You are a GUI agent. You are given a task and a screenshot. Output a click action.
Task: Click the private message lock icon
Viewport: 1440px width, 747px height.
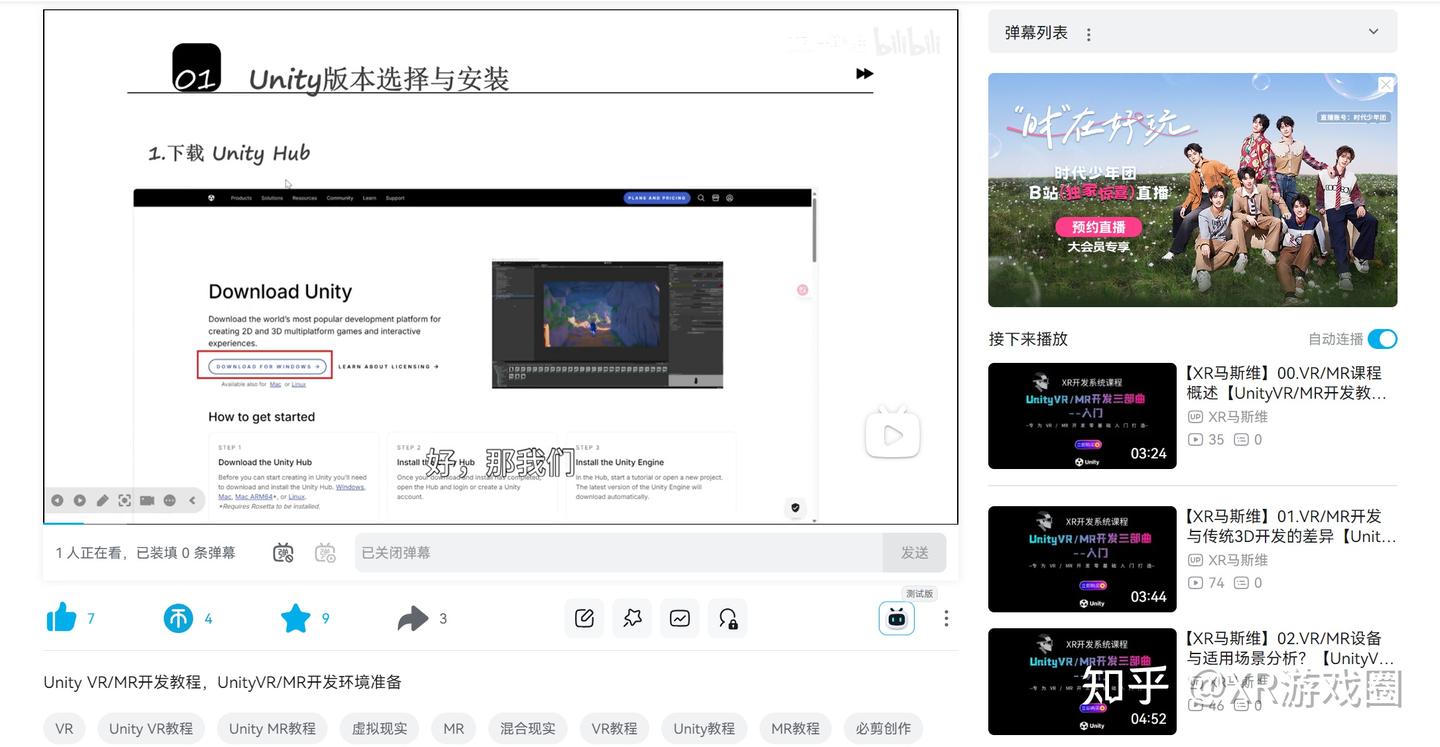(728, 617)
